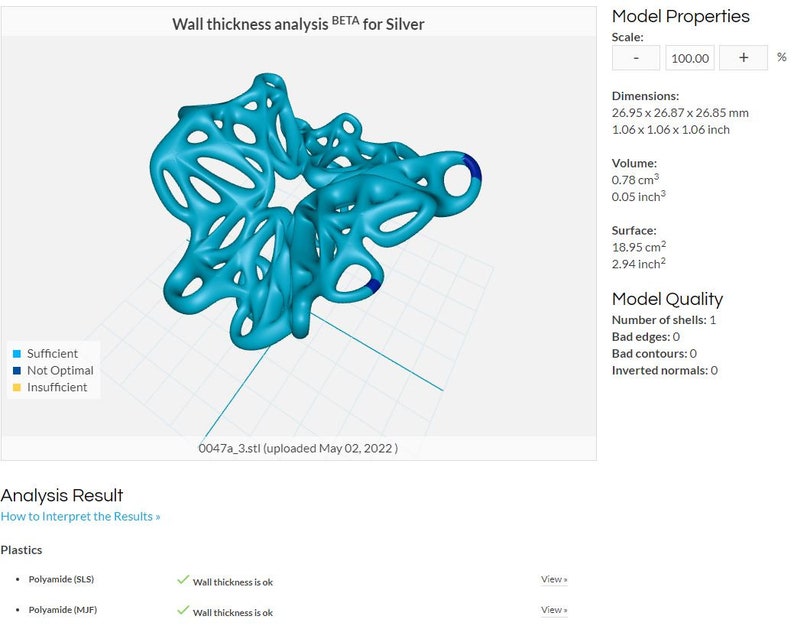Click the Analysis Result heading
794x629 pixels.
[62, 495]
